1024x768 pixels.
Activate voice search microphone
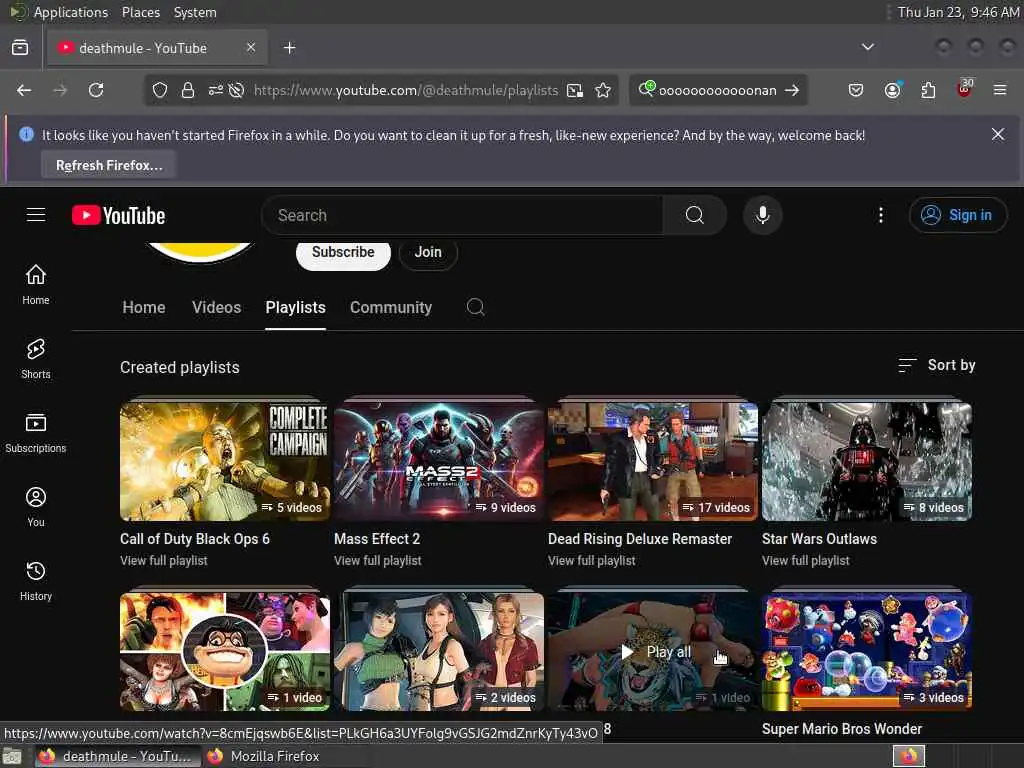coord(762,215)
